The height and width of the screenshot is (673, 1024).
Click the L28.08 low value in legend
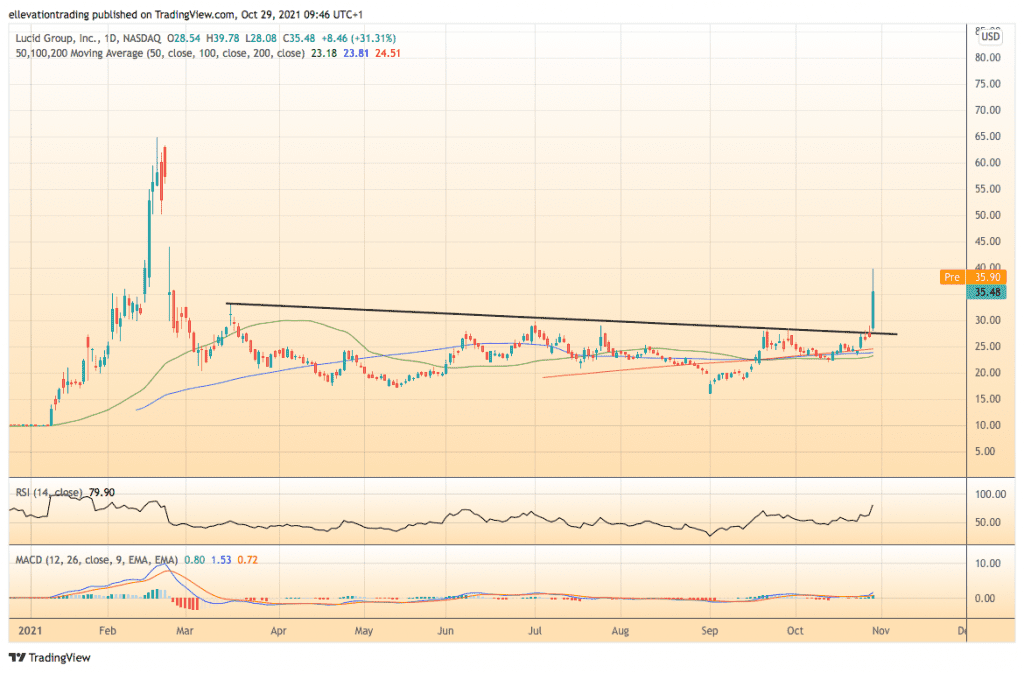coord(261,39)
